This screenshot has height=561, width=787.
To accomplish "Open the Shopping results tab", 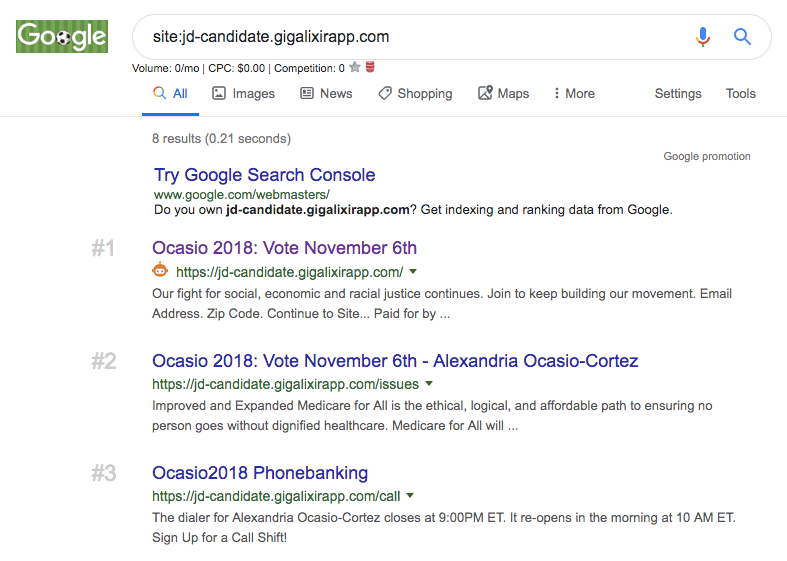I will [415, 94].
